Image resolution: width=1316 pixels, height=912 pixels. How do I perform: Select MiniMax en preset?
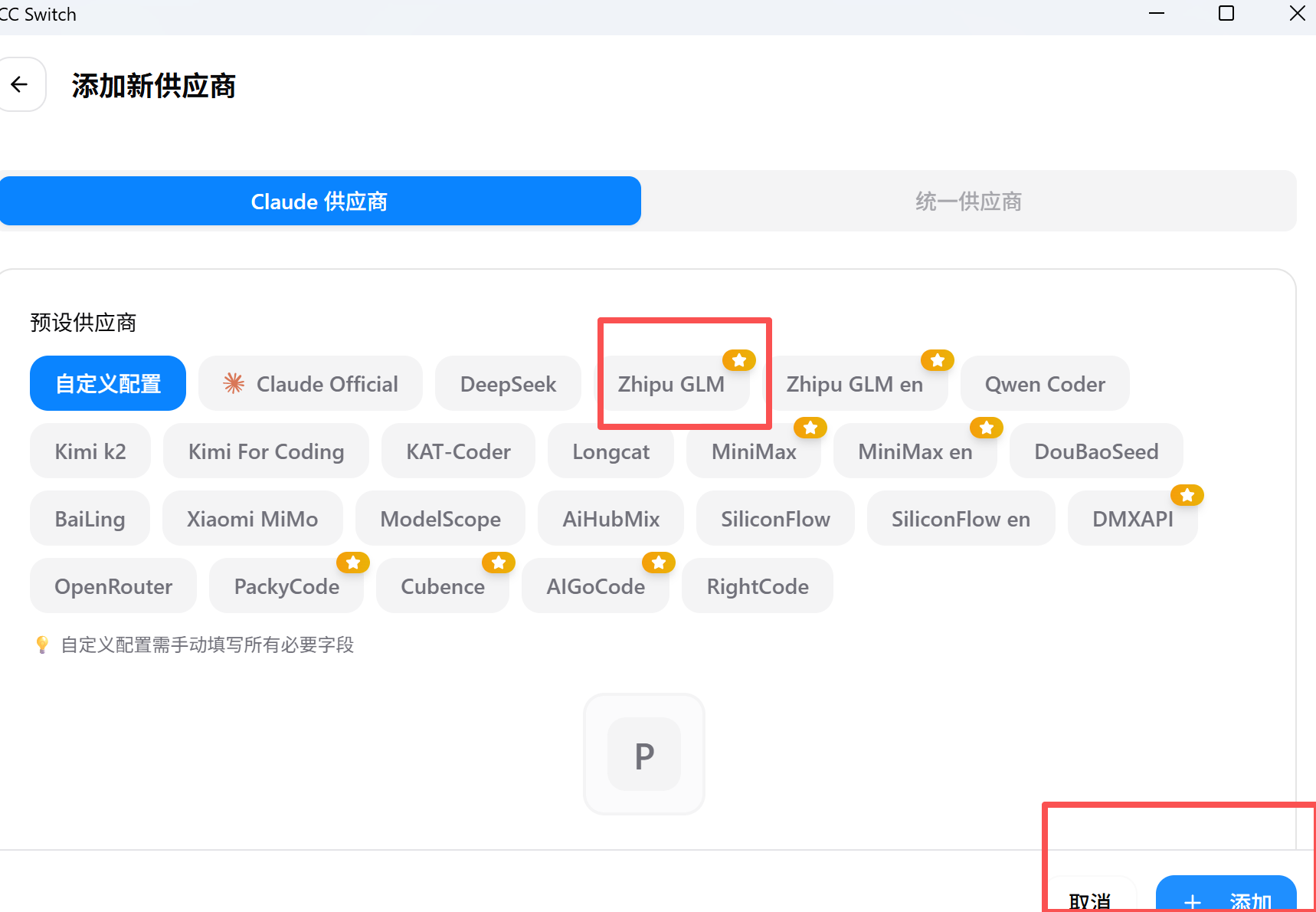coord(915,451)
